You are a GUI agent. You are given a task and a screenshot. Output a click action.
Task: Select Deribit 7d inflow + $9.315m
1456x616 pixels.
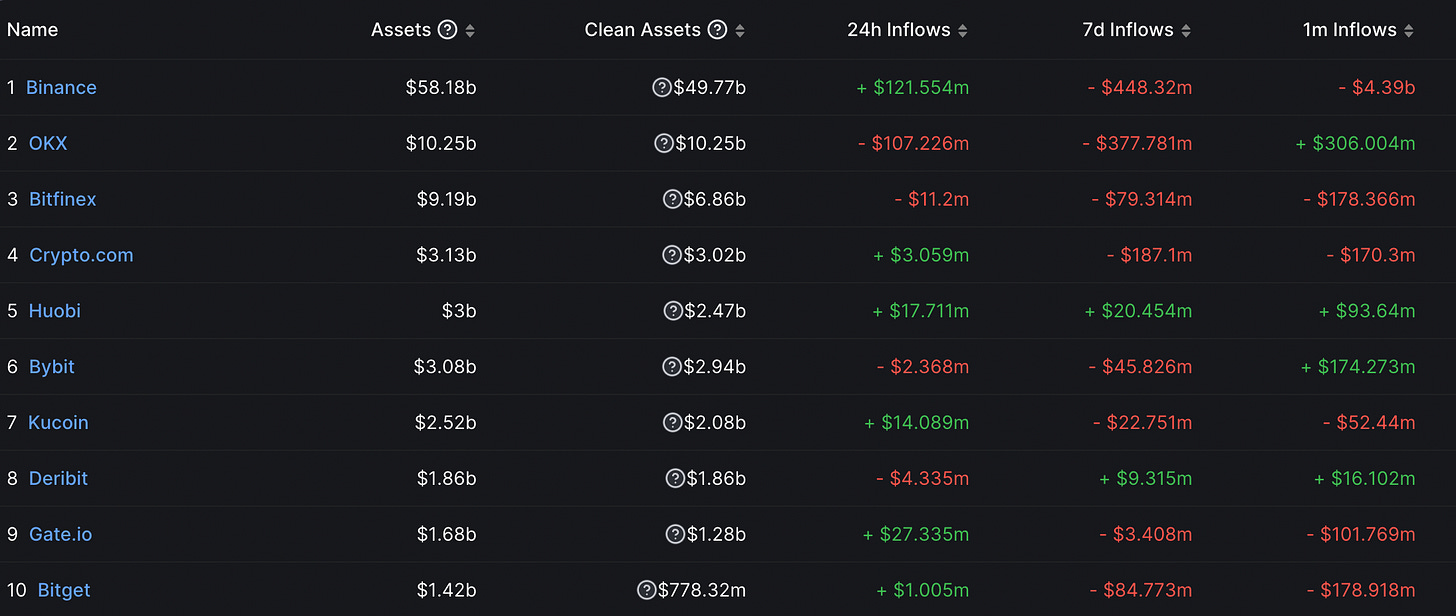pos(1146,479)
